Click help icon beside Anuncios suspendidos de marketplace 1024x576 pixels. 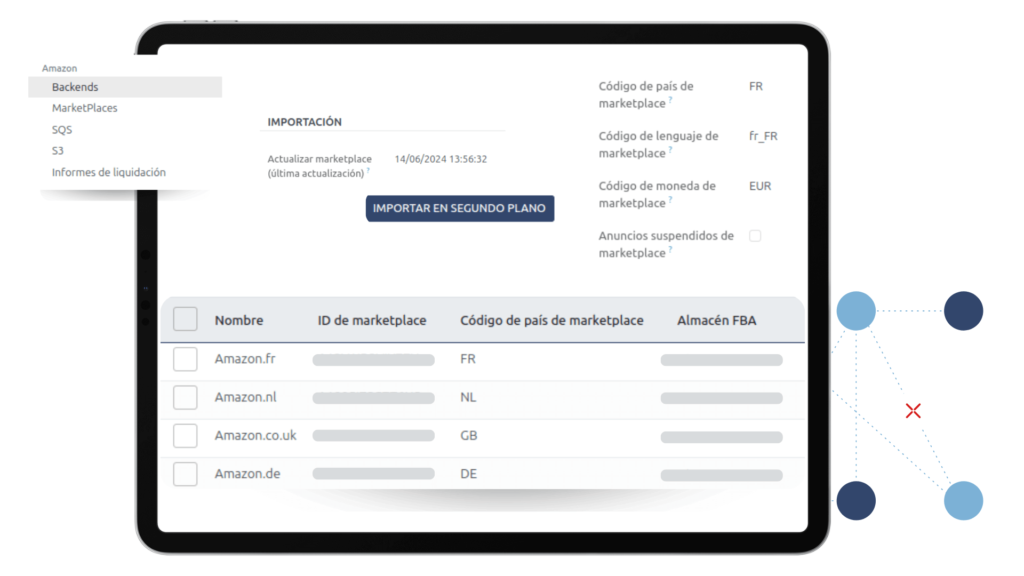coord(670,251)
